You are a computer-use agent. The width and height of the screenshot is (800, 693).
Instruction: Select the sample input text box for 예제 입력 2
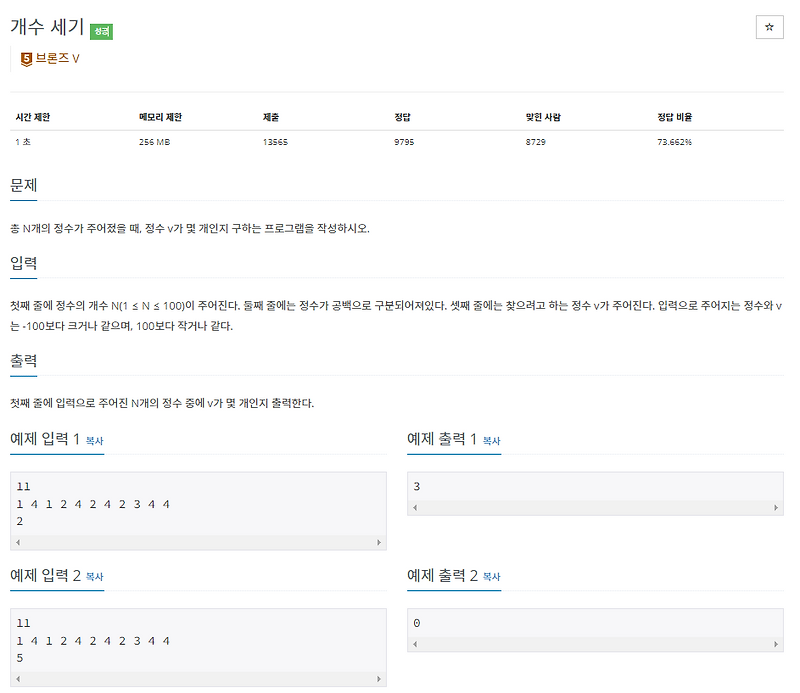coord(196,640)
